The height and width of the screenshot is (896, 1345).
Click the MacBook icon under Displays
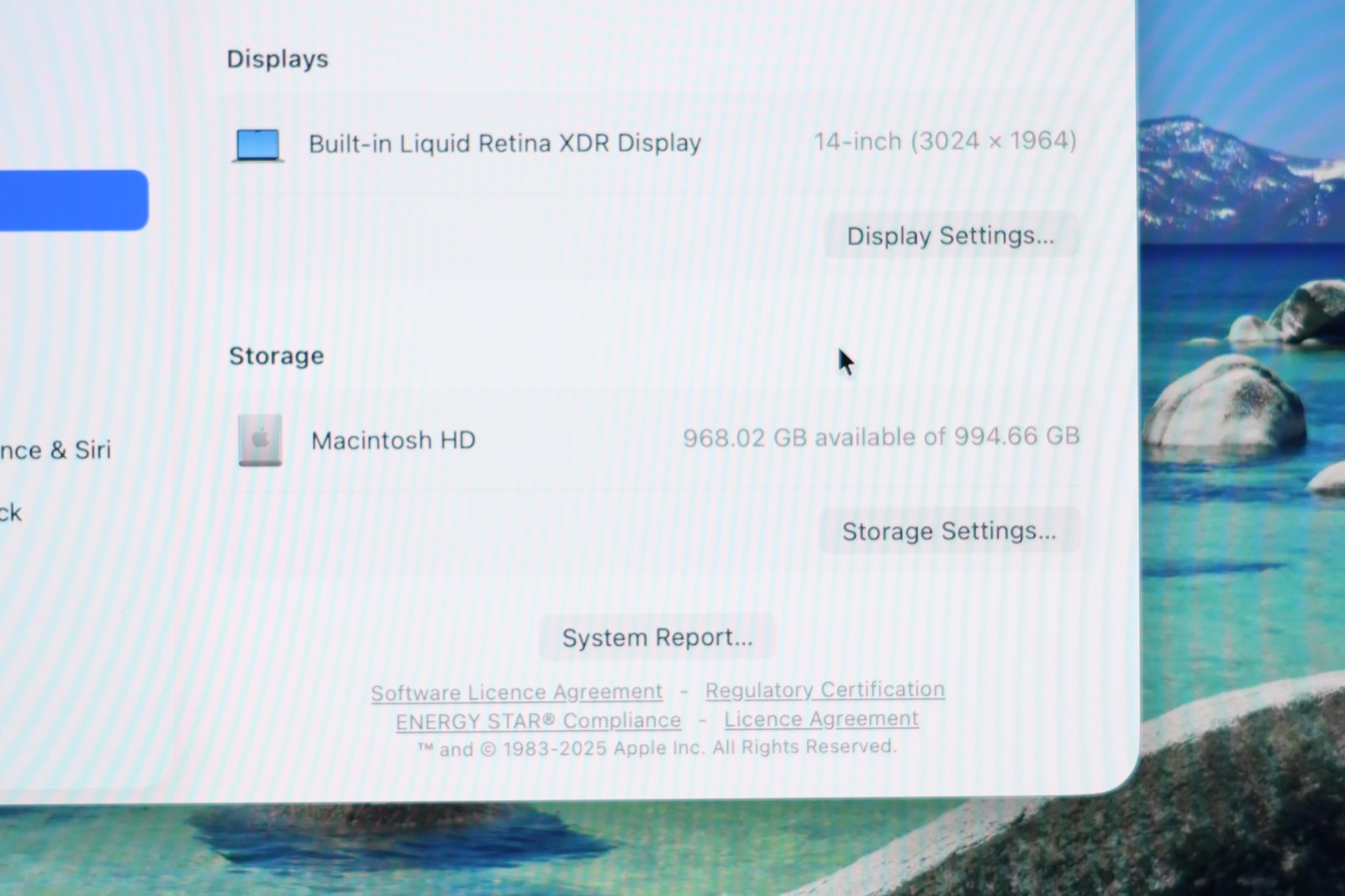(258, 145)
